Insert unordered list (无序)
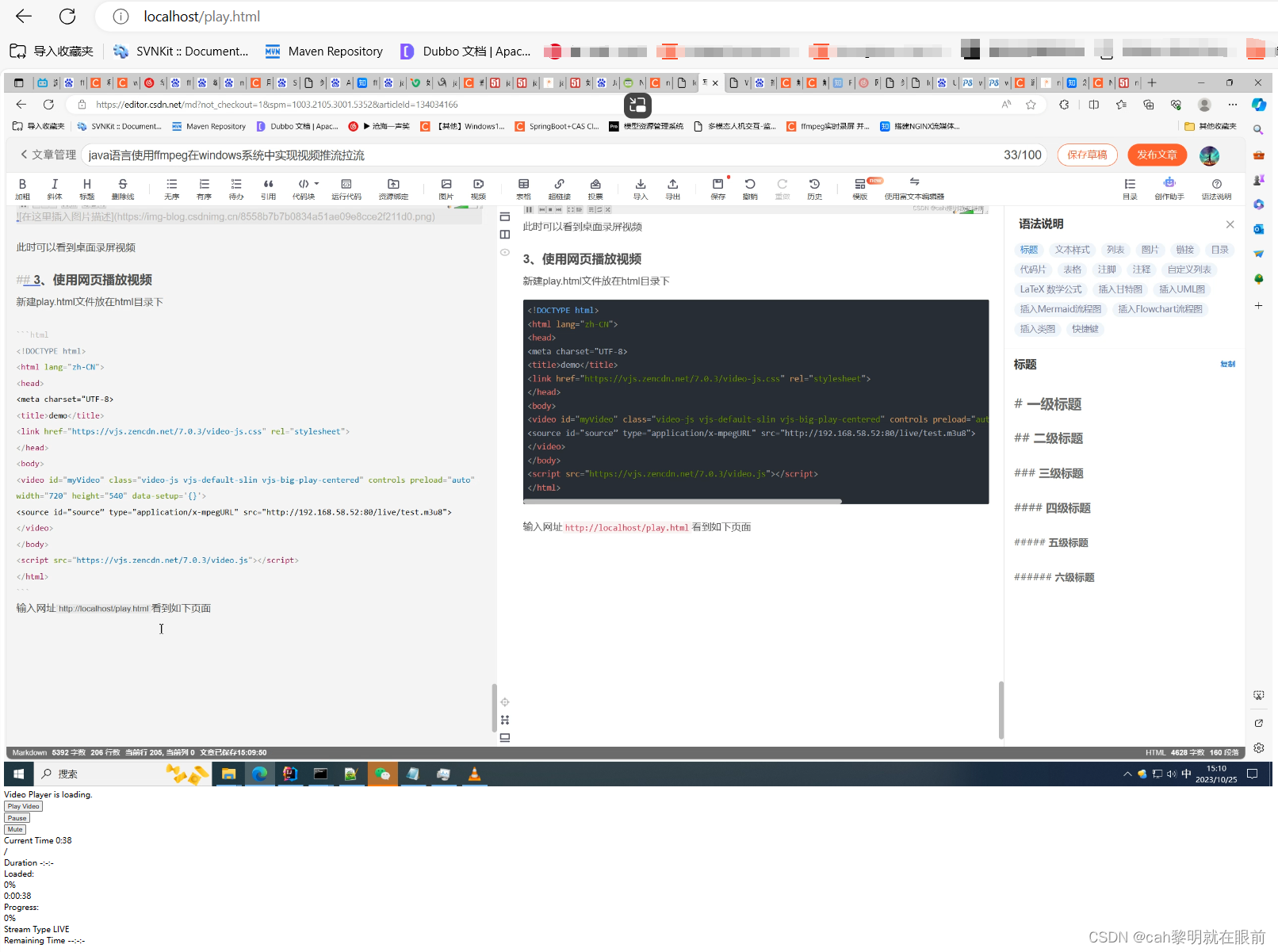The image size is (1278, 952). pos(172,189)
